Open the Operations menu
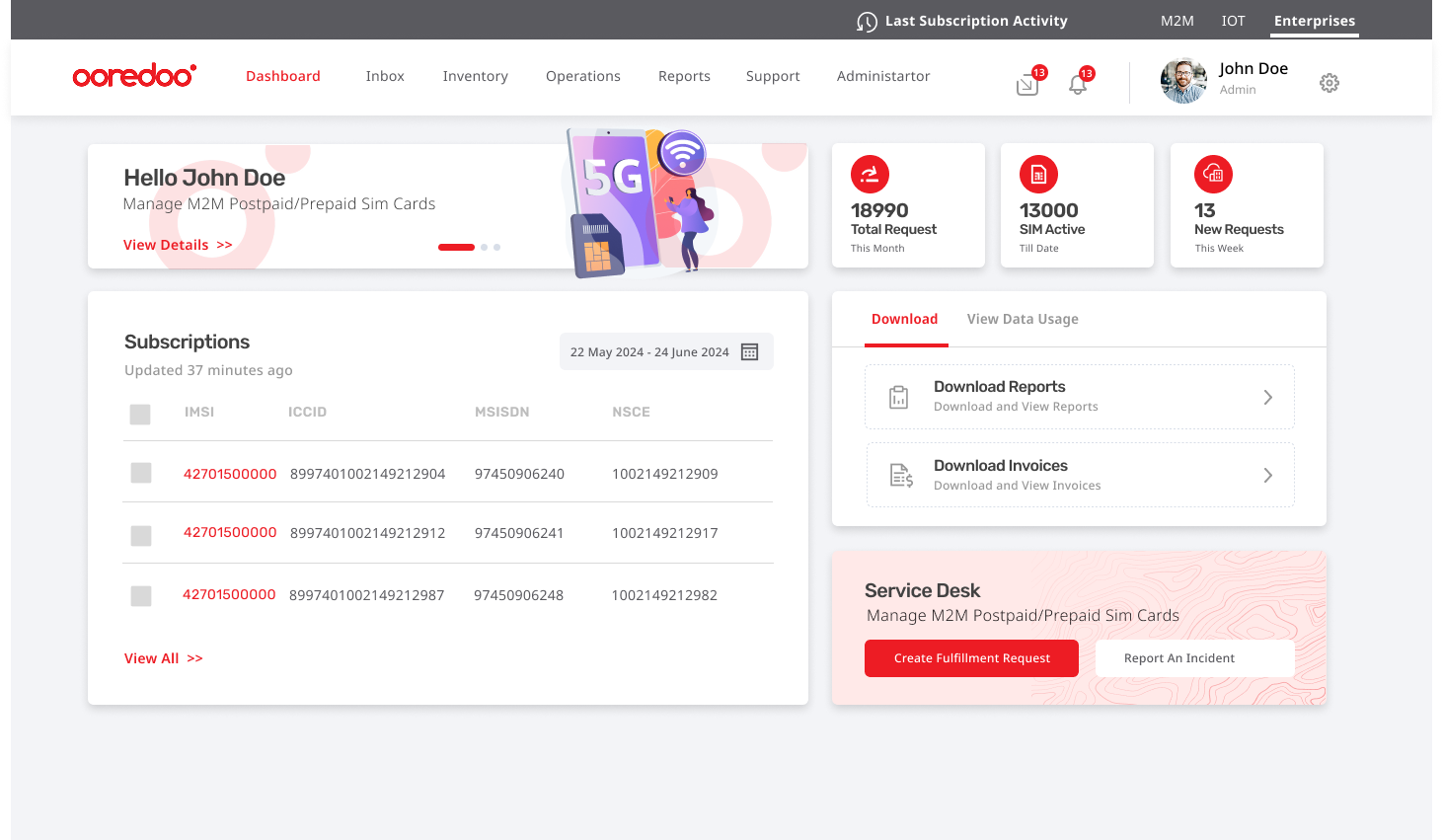Screen dimensions: 1443x840 pos(583,76)
